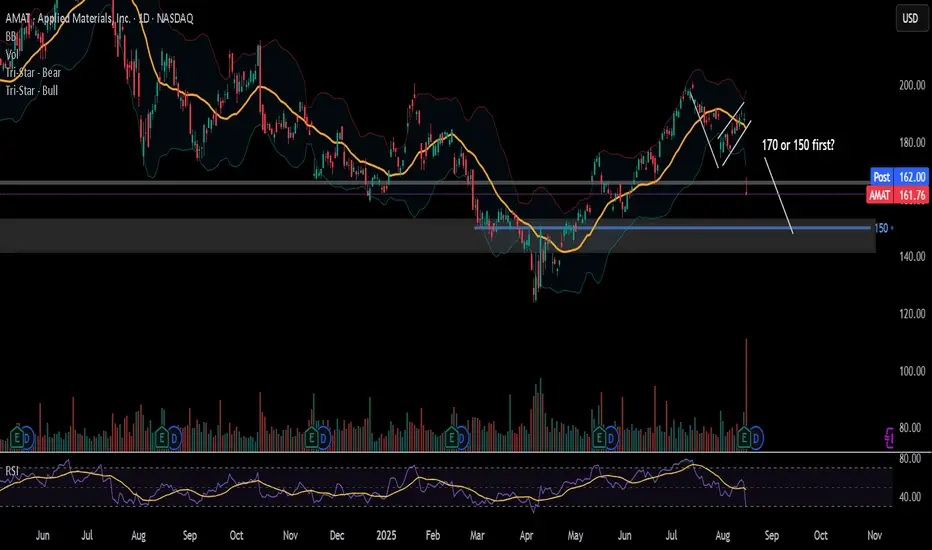Select the '170 or 150 first?' text note
Viewport: 932px width, 550px height.
pos(798,145)
